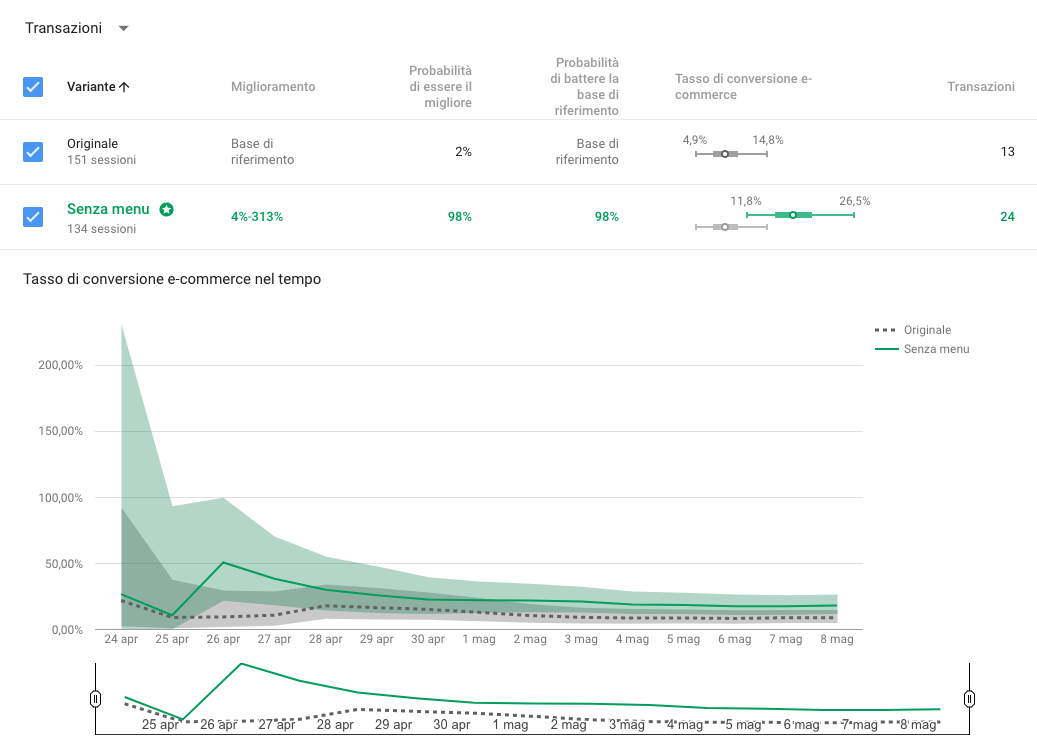Click the green Senza menu conversion range bar

pos(800,215)
